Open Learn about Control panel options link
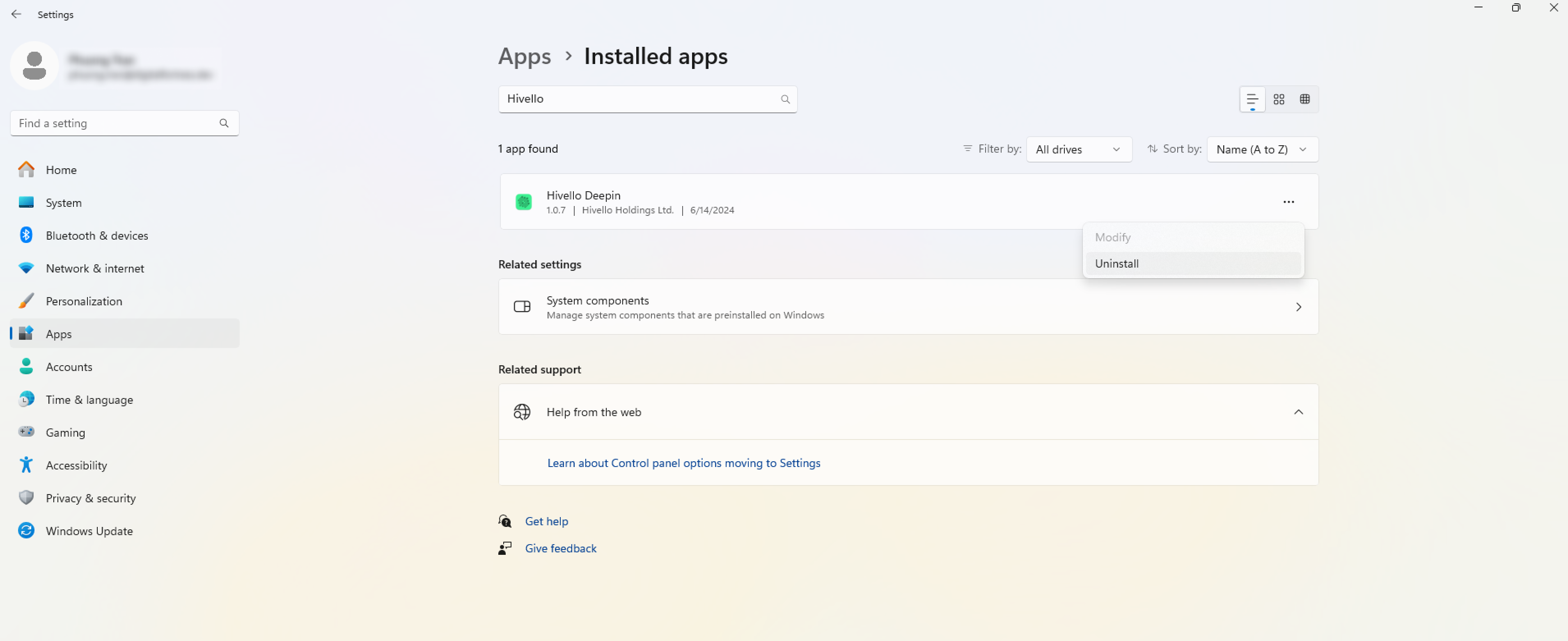 pos(683,462)
